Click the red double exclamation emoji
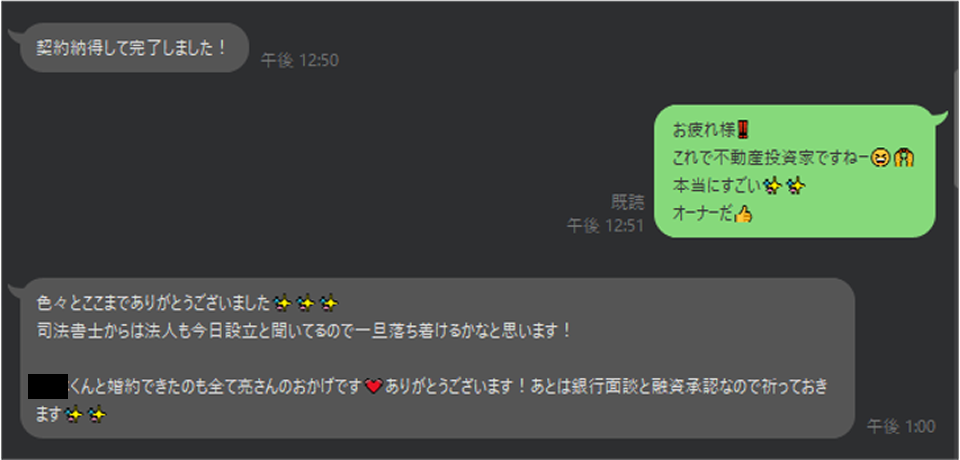This screenshot has height=460, width=960. (743, 130)
